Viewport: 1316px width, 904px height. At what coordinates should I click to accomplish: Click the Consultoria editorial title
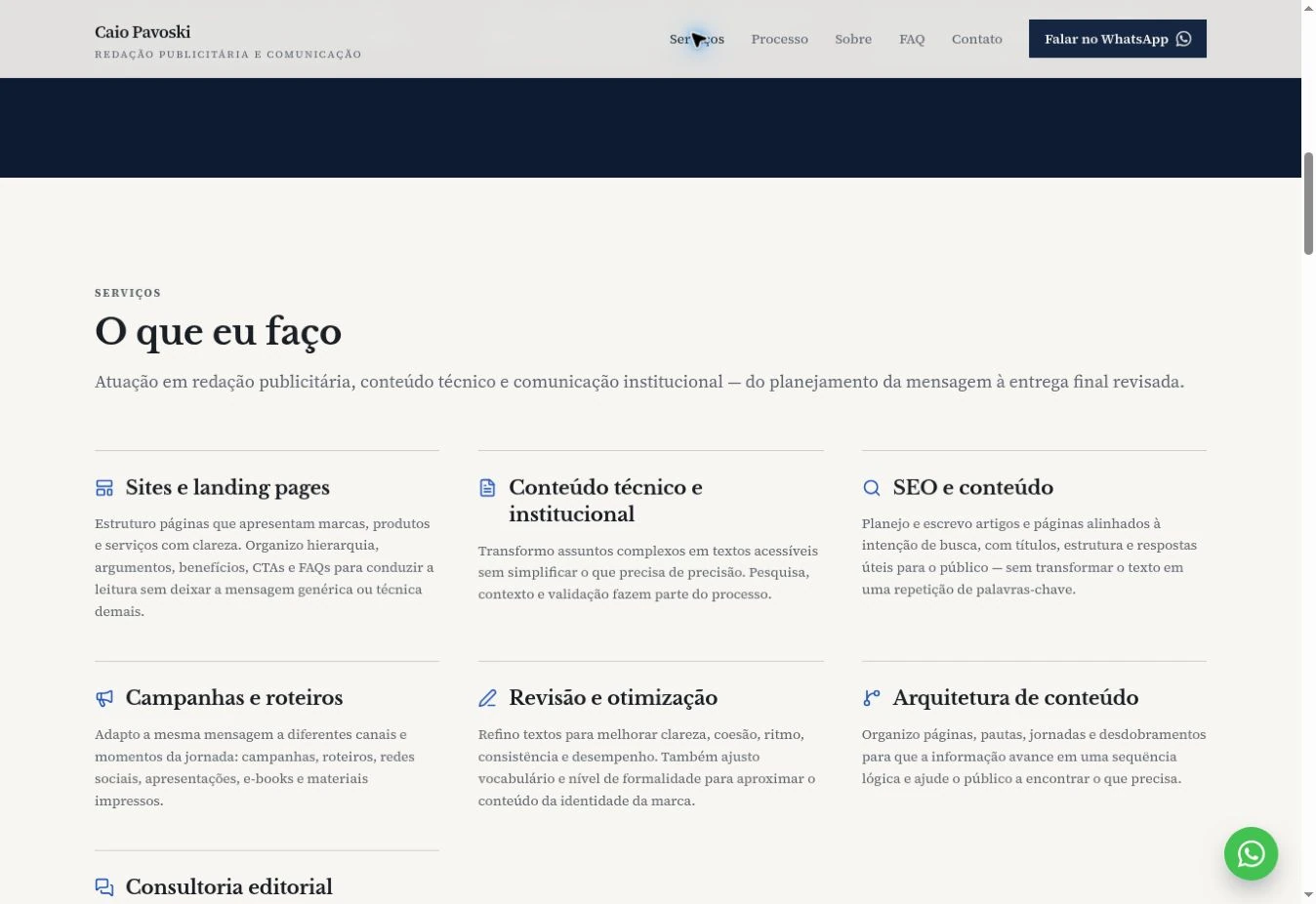pos(229,887)
